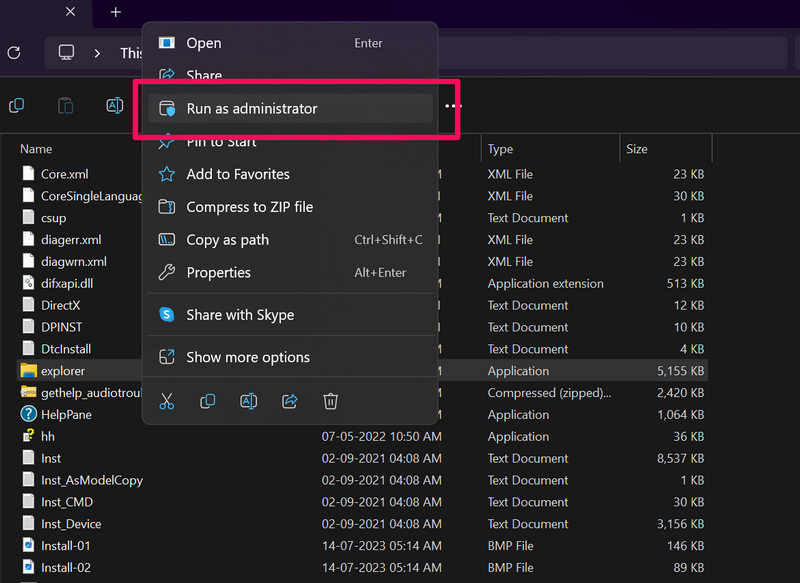800x583 pixels.
Task: Click the Paste icon in Explorer toolbar
Action: pos(66,106)
